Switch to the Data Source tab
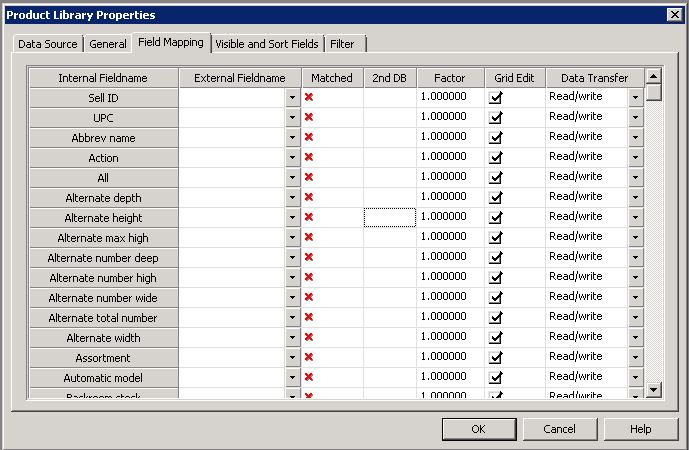 47,44
